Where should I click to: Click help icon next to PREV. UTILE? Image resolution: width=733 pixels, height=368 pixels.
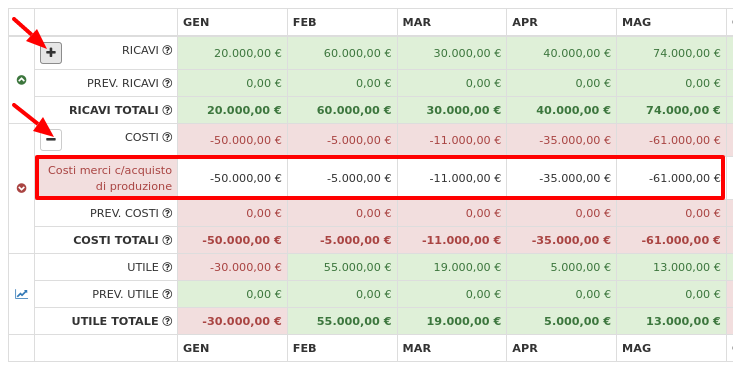tap(167, 294)
